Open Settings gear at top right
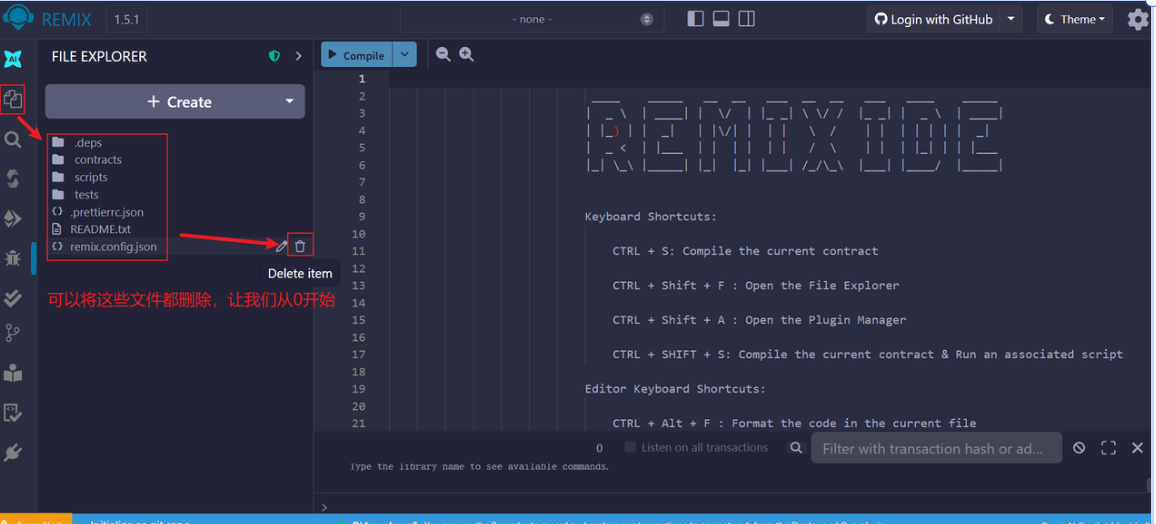The image size is (1156, 524). 1138,20
